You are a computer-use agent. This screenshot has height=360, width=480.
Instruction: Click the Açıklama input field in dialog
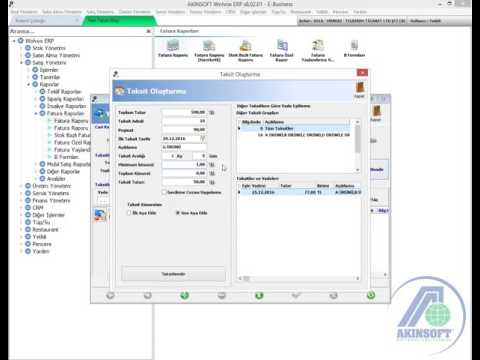point(184,147)
